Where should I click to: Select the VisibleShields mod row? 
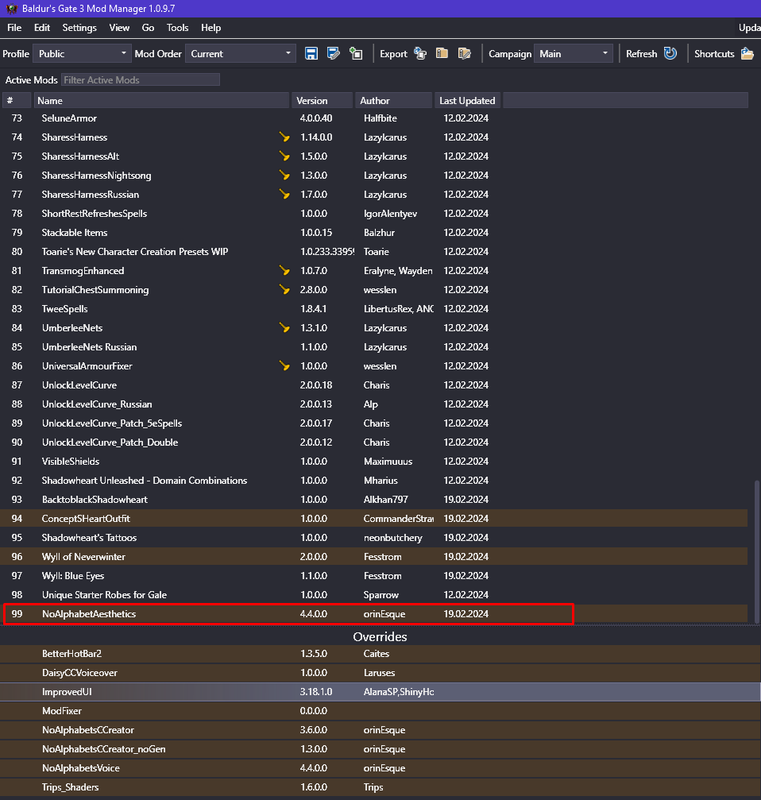(375, 461)
